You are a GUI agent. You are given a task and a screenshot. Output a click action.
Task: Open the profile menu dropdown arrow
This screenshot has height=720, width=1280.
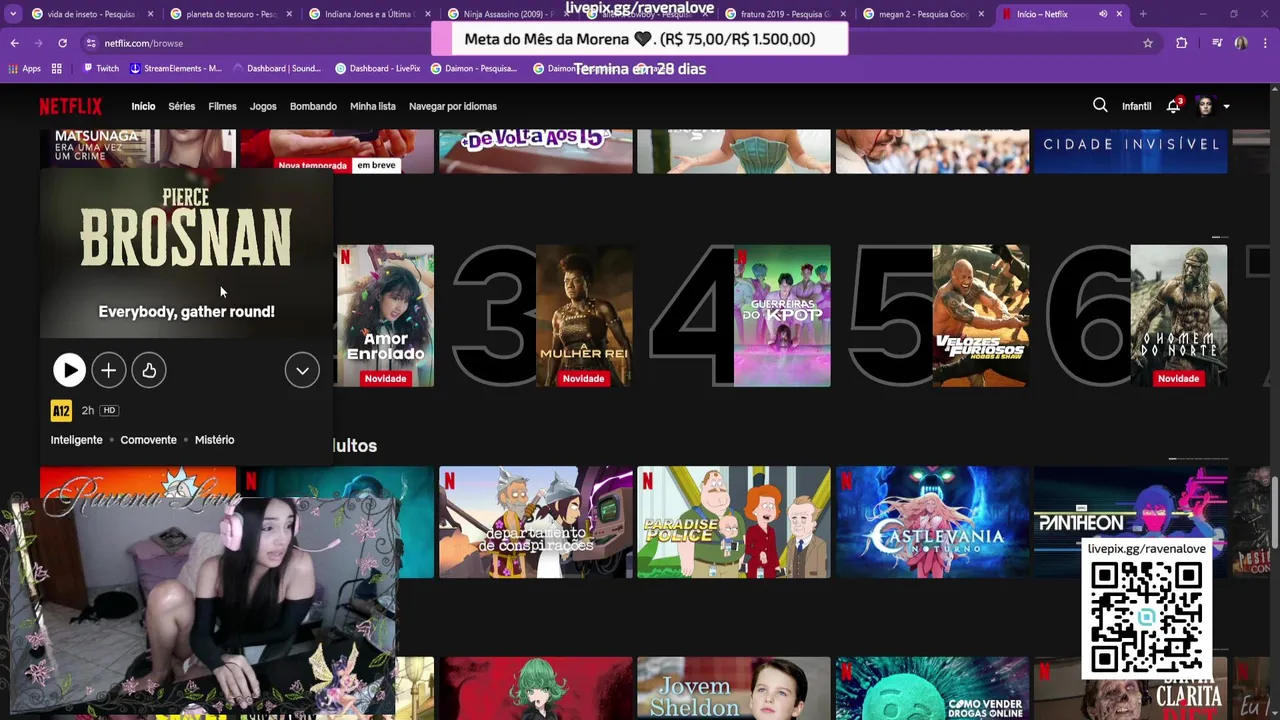tap(1226, 107)
